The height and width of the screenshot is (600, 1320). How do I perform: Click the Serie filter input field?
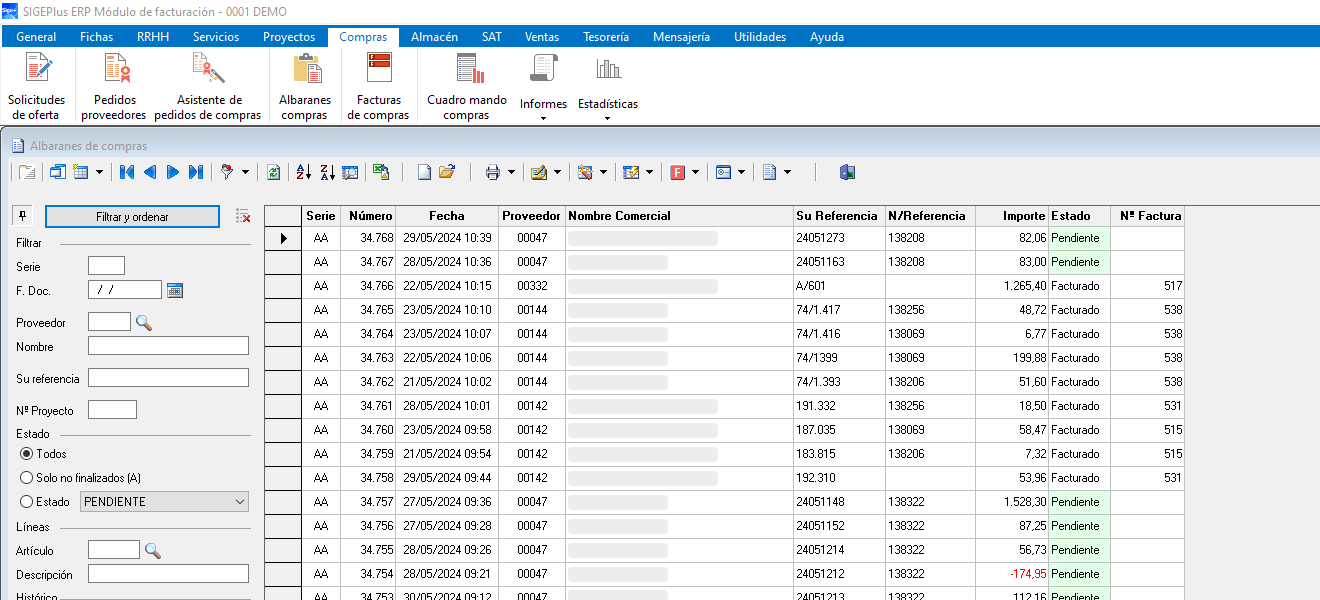[x=106, y=266]
